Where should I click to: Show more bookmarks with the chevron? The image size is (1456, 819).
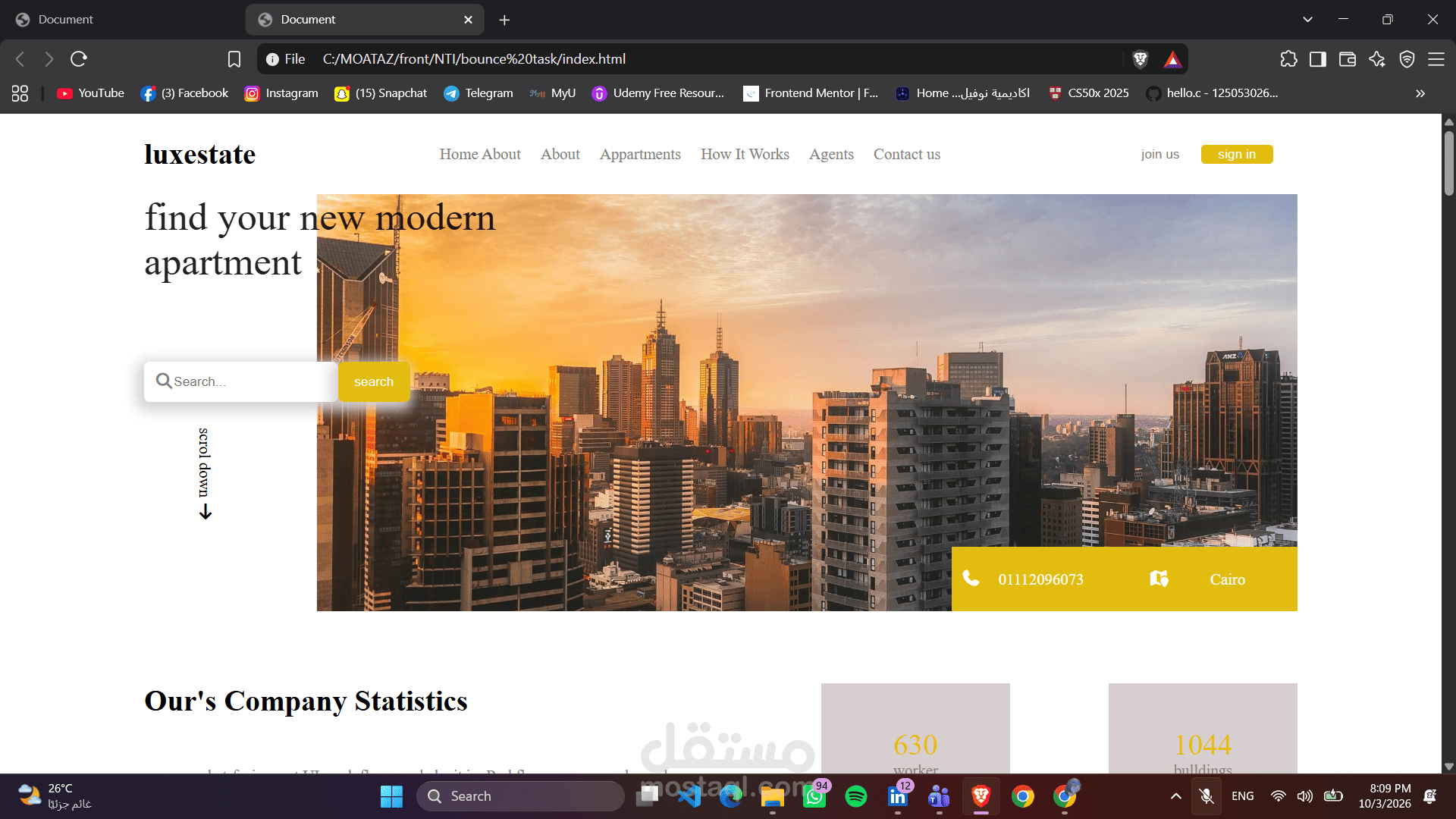click(x=1420, y=93)
